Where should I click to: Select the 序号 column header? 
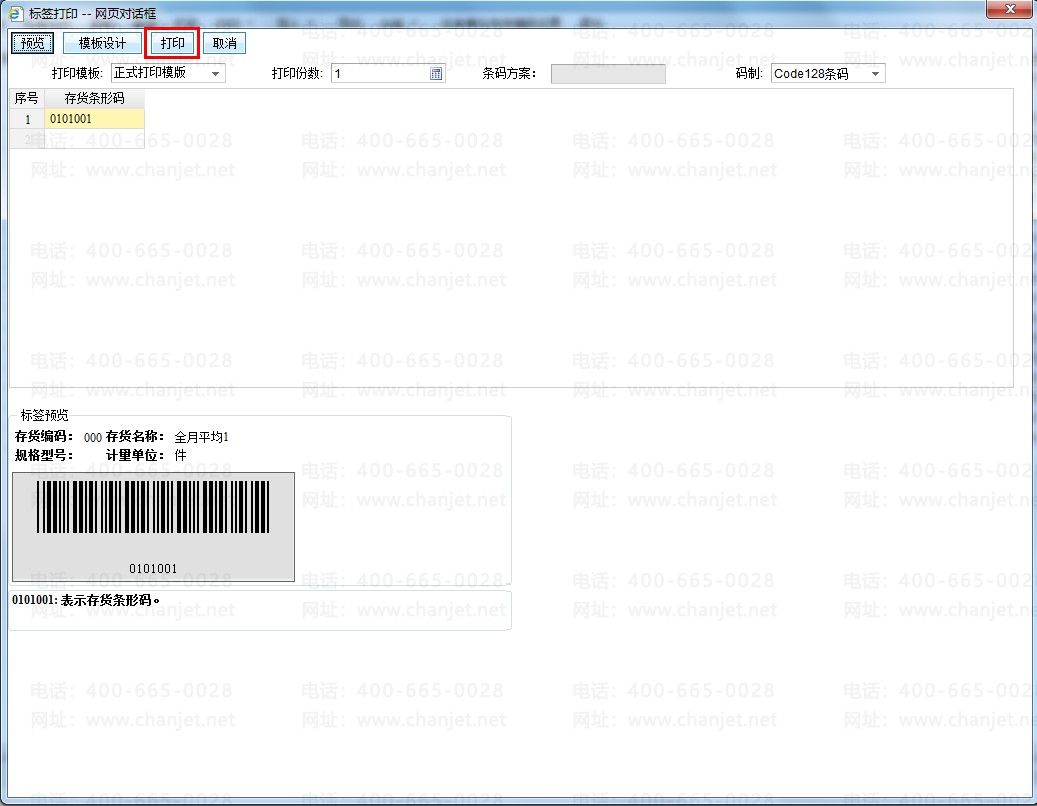click(26, 98)
